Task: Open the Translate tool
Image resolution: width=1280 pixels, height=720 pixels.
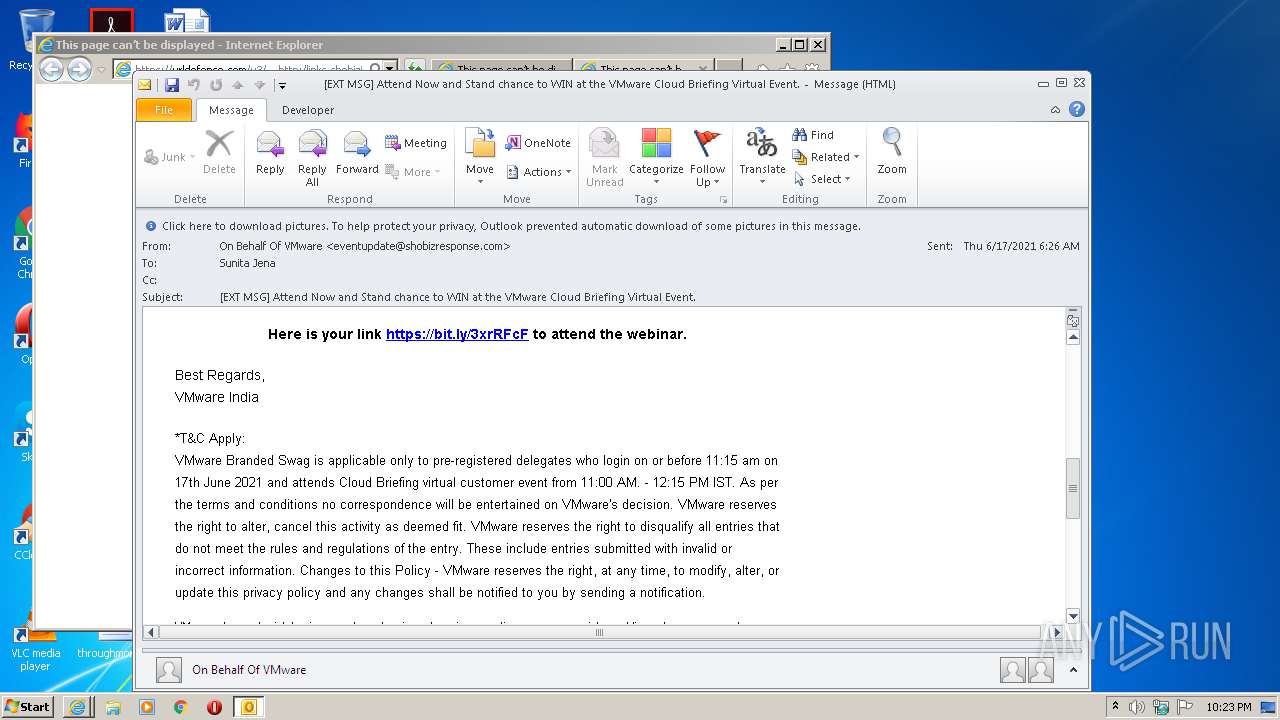Action: tap(762, 158)
